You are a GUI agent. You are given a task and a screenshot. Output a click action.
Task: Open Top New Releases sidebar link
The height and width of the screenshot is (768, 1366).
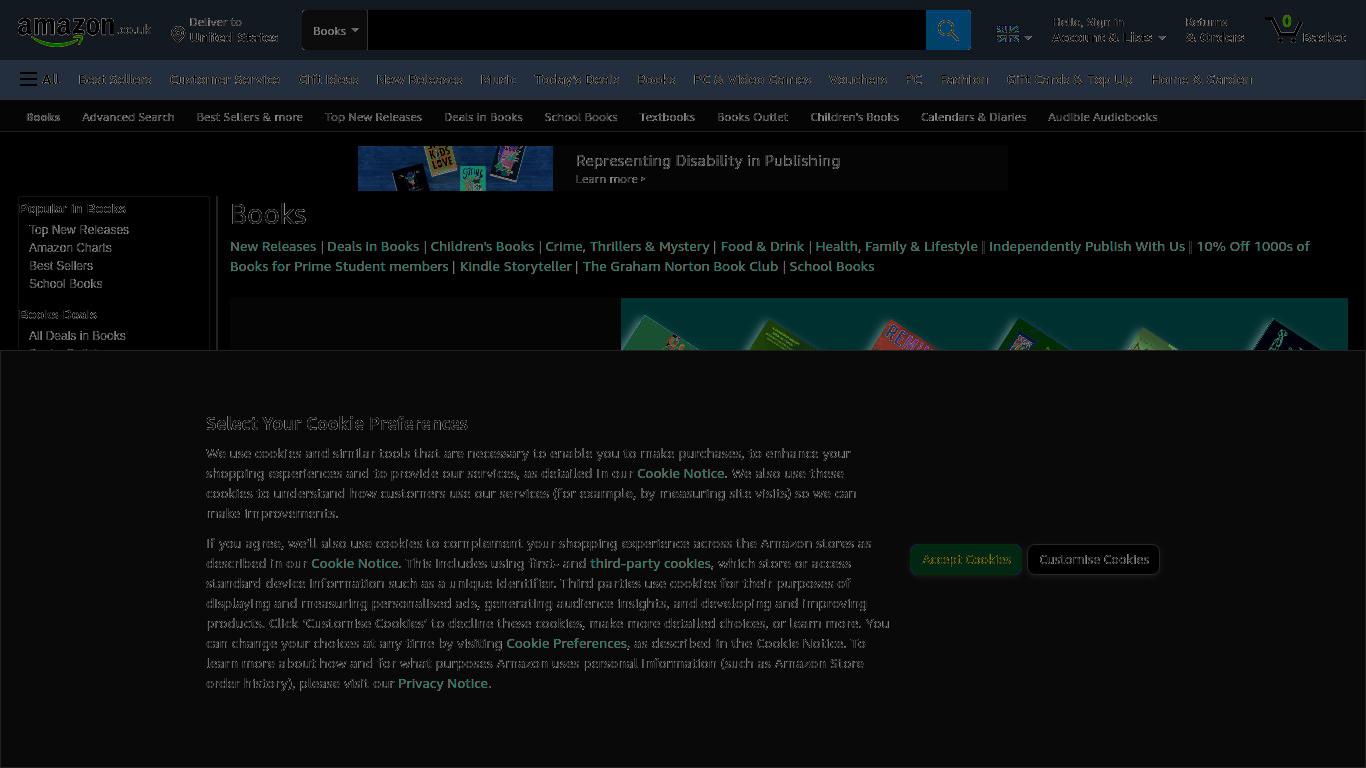pos(79,230)
